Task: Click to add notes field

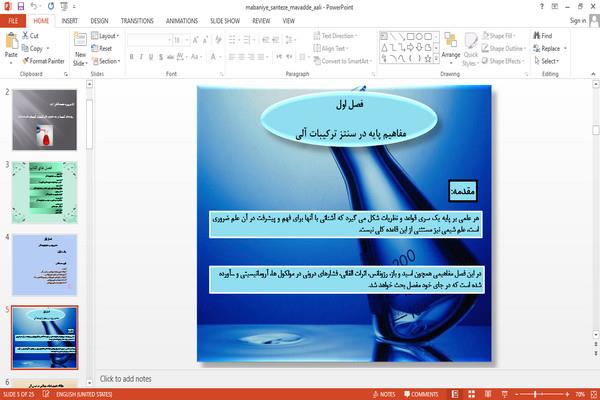Action: [x=126, y=379]
